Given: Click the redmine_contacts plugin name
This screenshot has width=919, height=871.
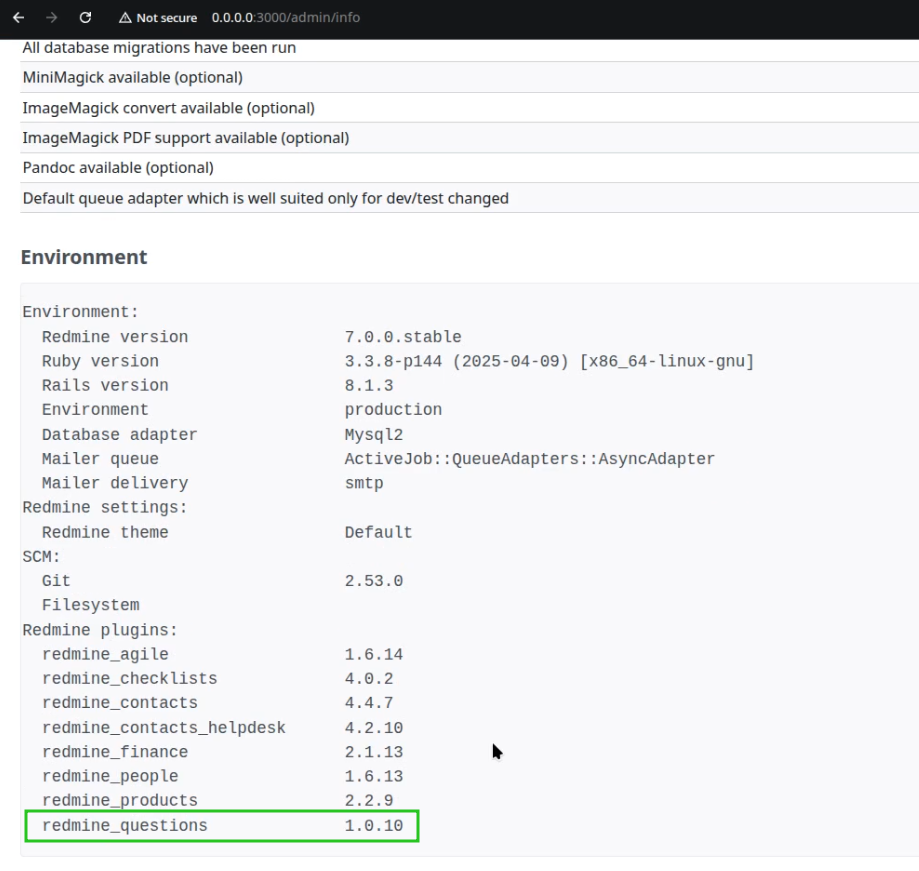Looking at the screenshot, I should [120, 702].
